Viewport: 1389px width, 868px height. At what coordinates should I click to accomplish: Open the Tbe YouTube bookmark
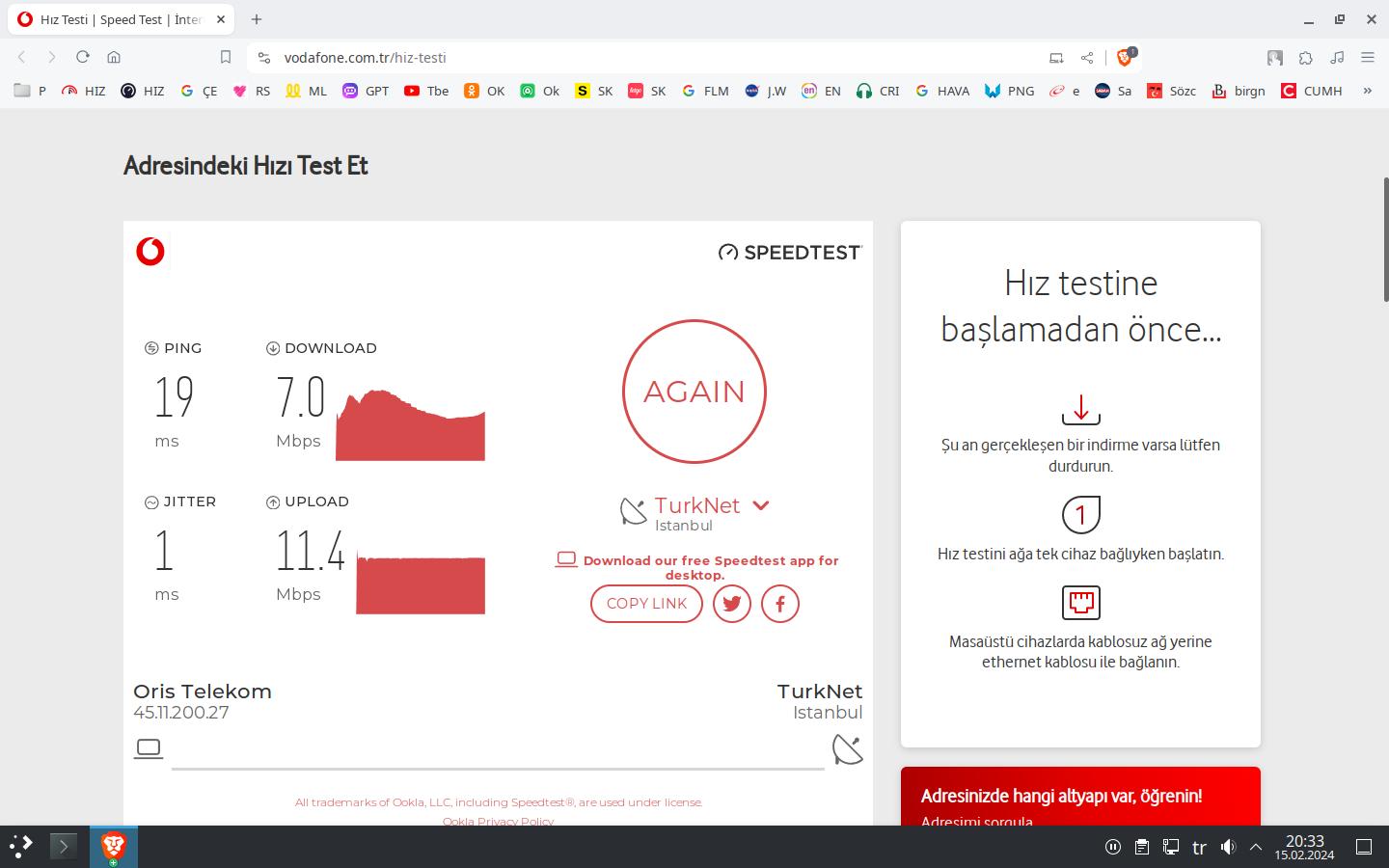point(426,91)
